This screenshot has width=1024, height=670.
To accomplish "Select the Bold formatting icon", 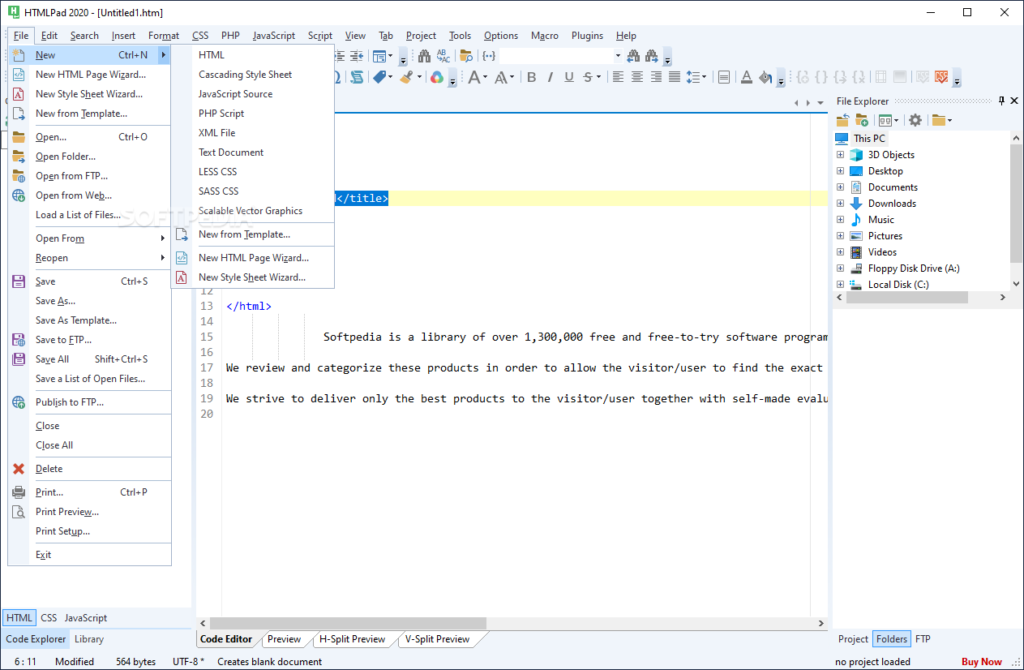I will 531,77.
